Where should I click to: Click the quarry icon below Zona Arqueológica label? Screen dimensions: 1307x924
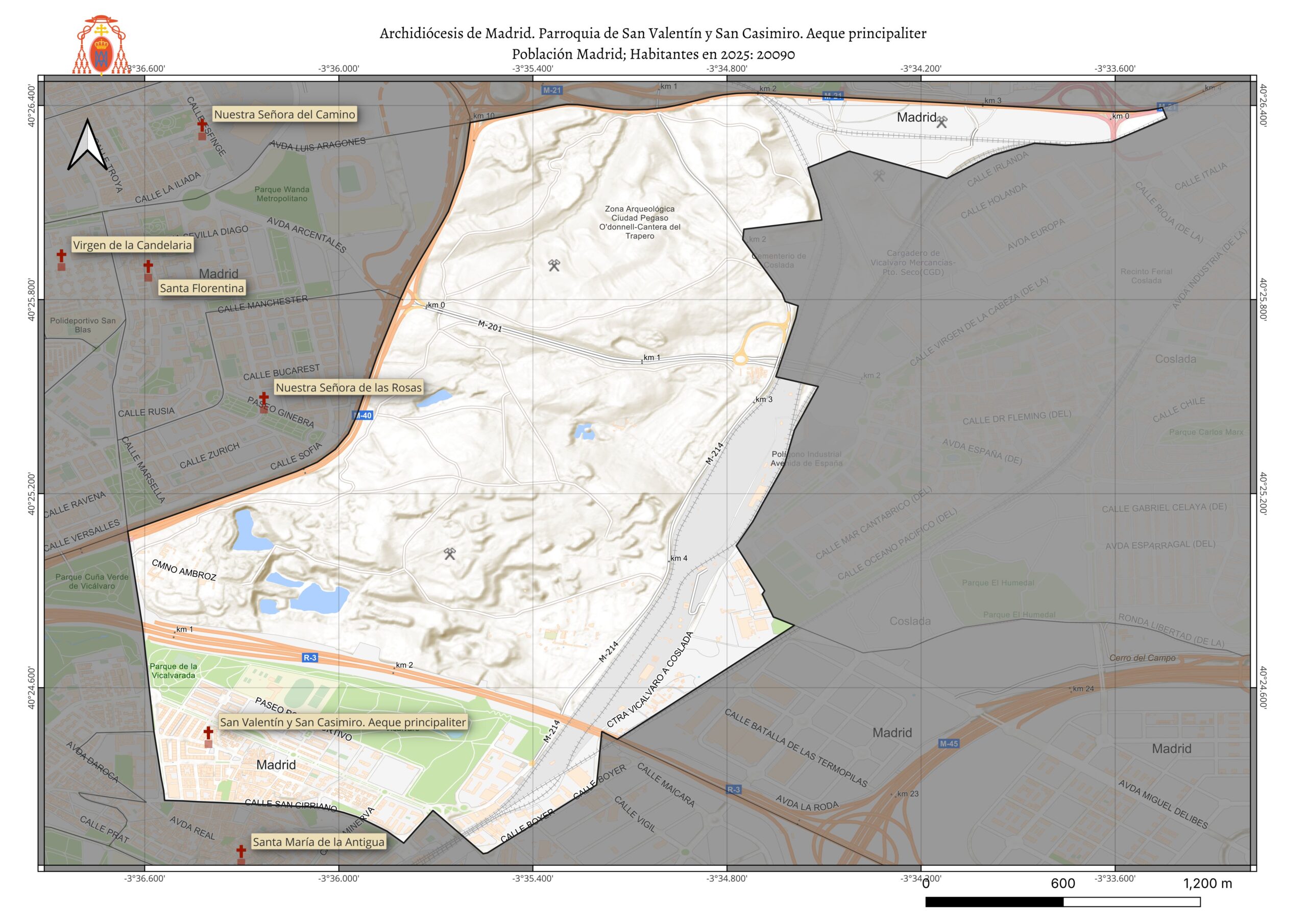[x=554, y=265]
